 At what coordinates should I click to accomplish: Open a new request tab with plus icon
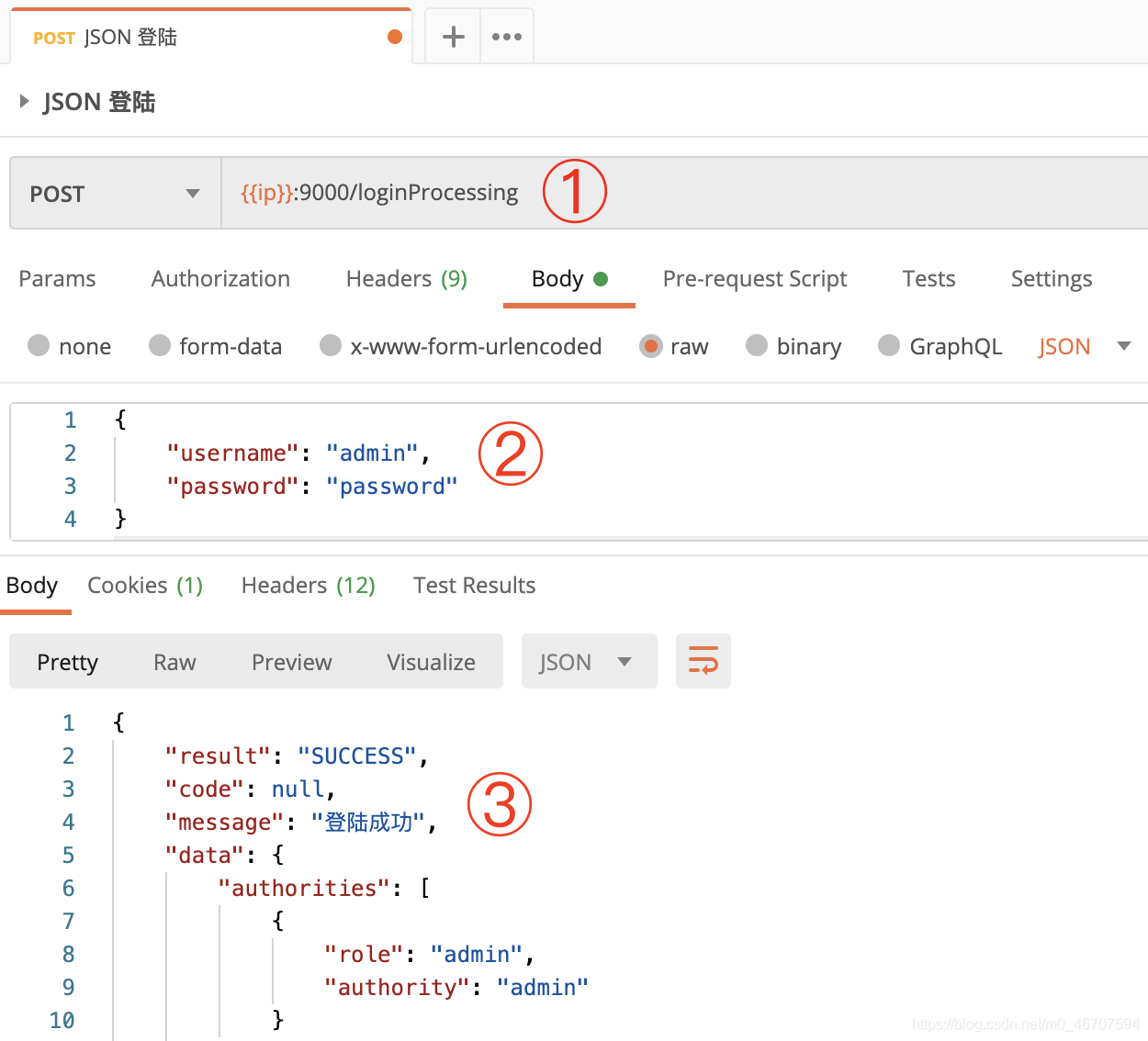[x=454, y=37]
